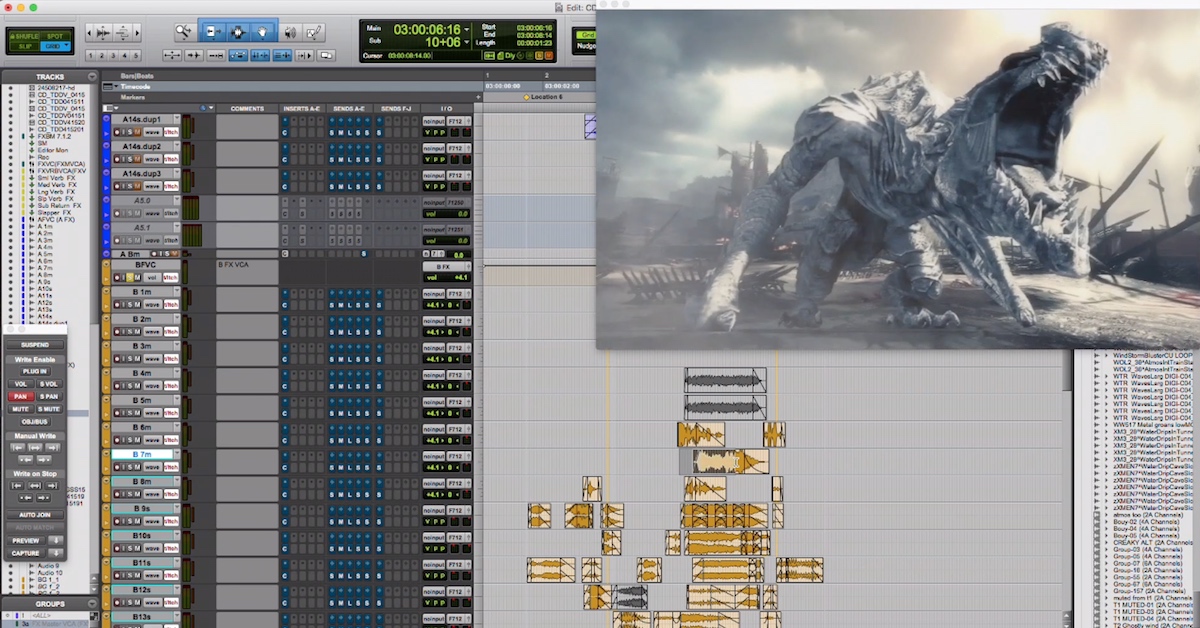Click the Capture arrow button in automation window

pyautogui.click(x=56, y=553)
